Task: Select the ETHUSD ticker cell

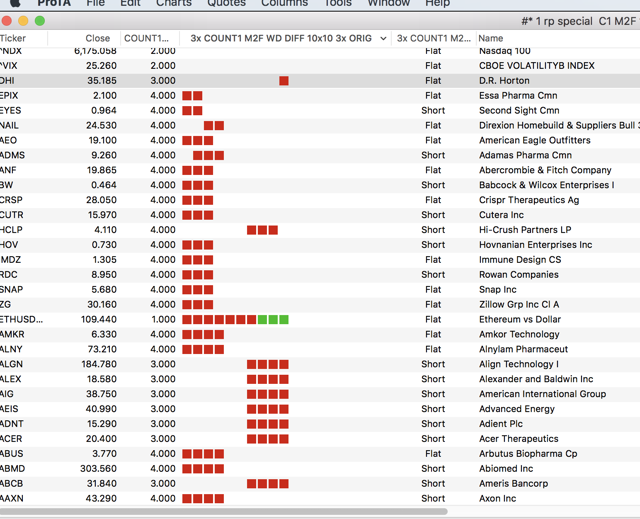Action: pyautogui.click(x=21, y=319)
